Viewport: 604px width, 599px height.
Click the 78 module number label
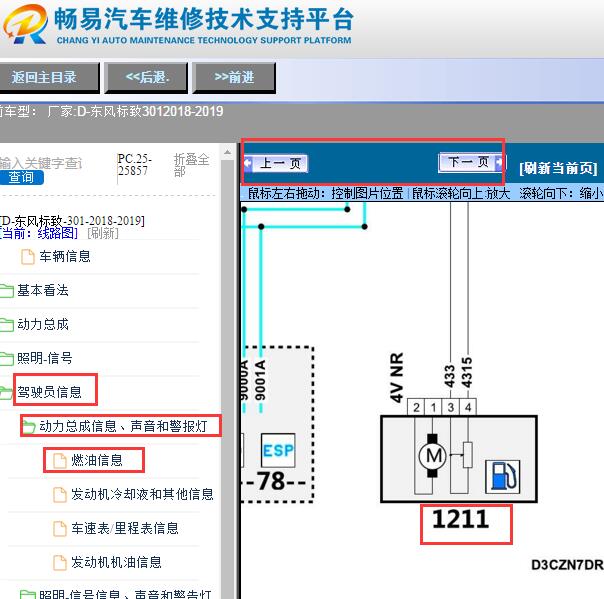pyautogui.click(x=272, y=481)
